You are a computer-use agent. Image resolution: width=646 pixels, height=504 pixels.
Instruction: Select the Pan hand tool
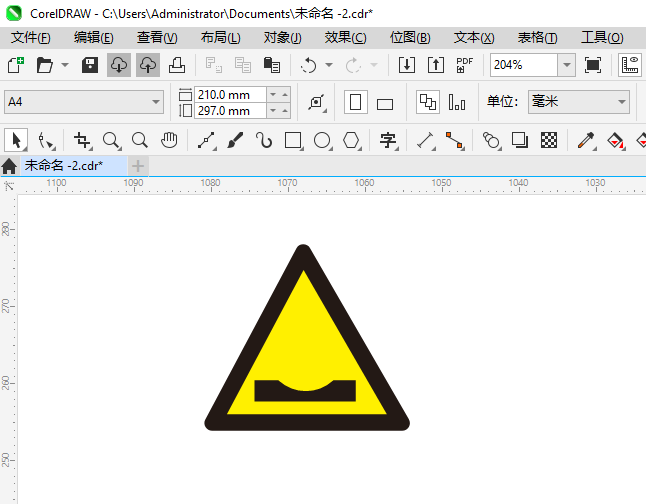tap(169, 140)
